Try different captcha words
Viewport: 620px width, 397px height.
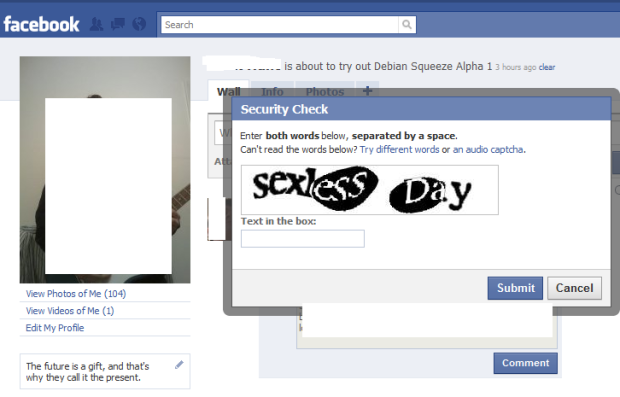point(399,149)
